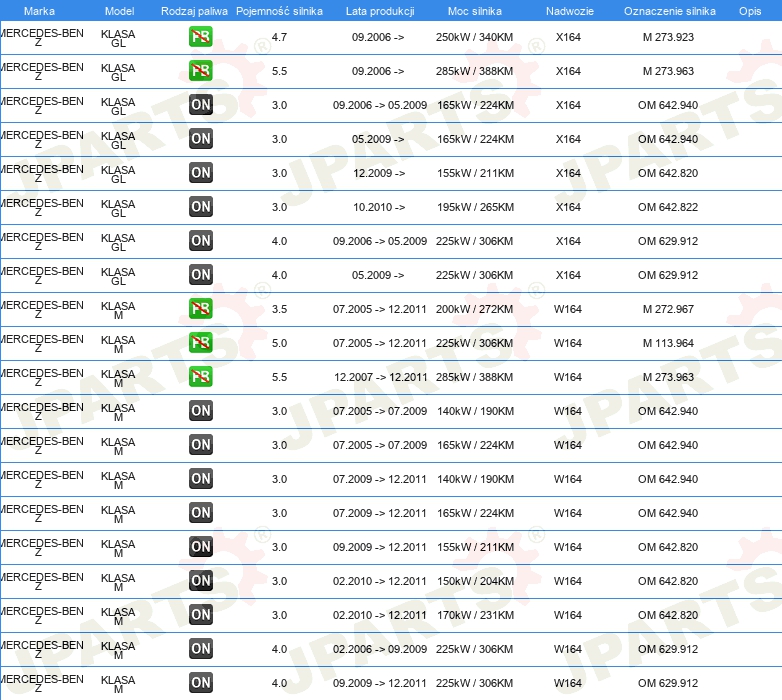Click diesel icon for 140kW 07.2005 -> 07.2009 row
This screenshot has width=782, height=700.
[x=200, y=411]
